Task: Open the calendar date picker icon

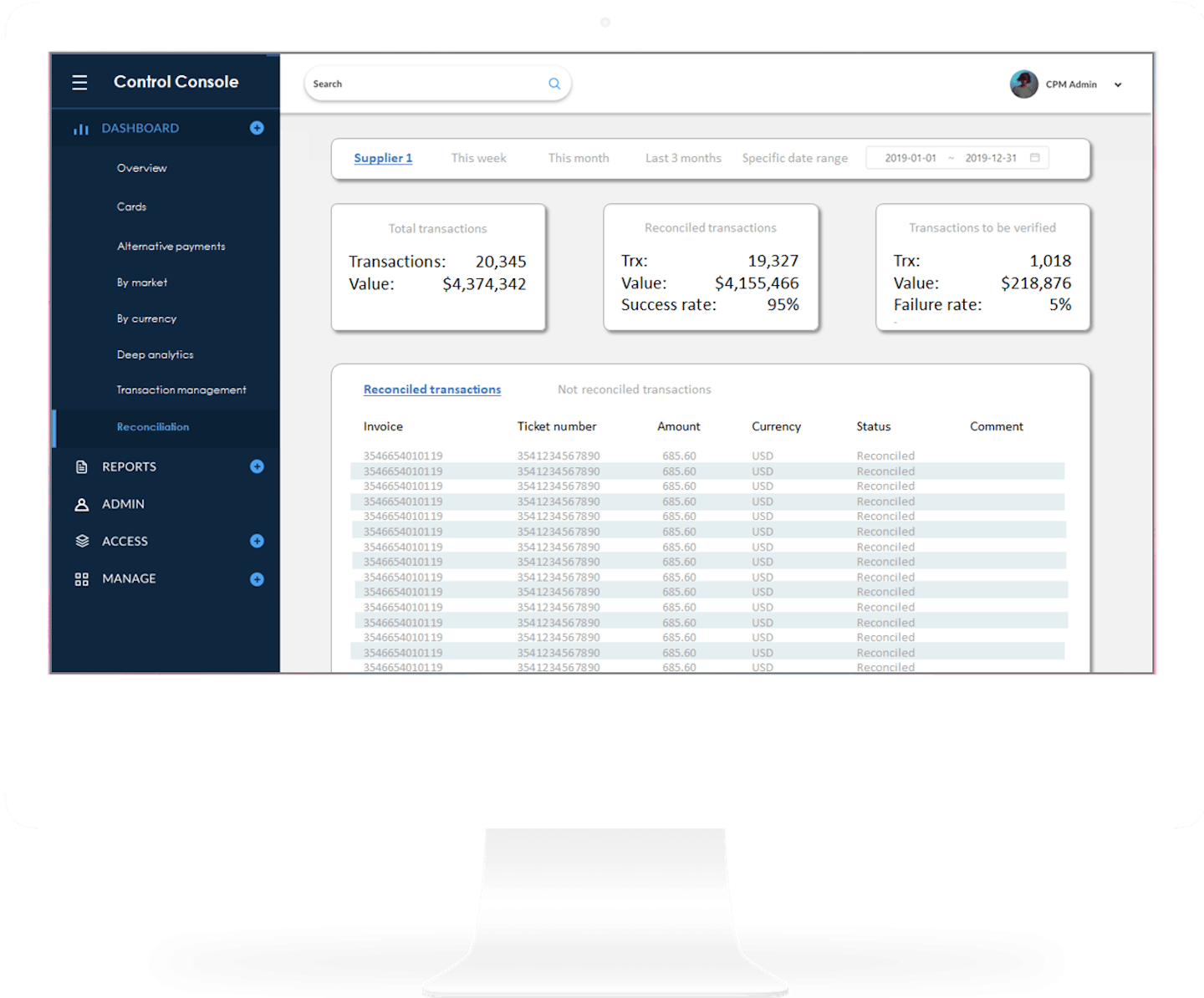Action: point(1034,158)
